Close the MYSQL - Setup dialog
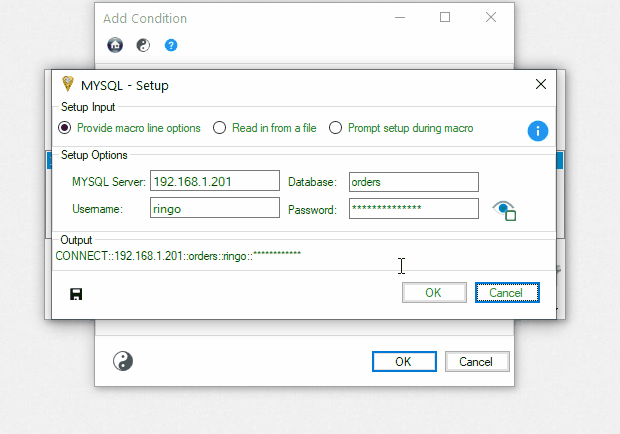620x434 pixels. [541, 85]
